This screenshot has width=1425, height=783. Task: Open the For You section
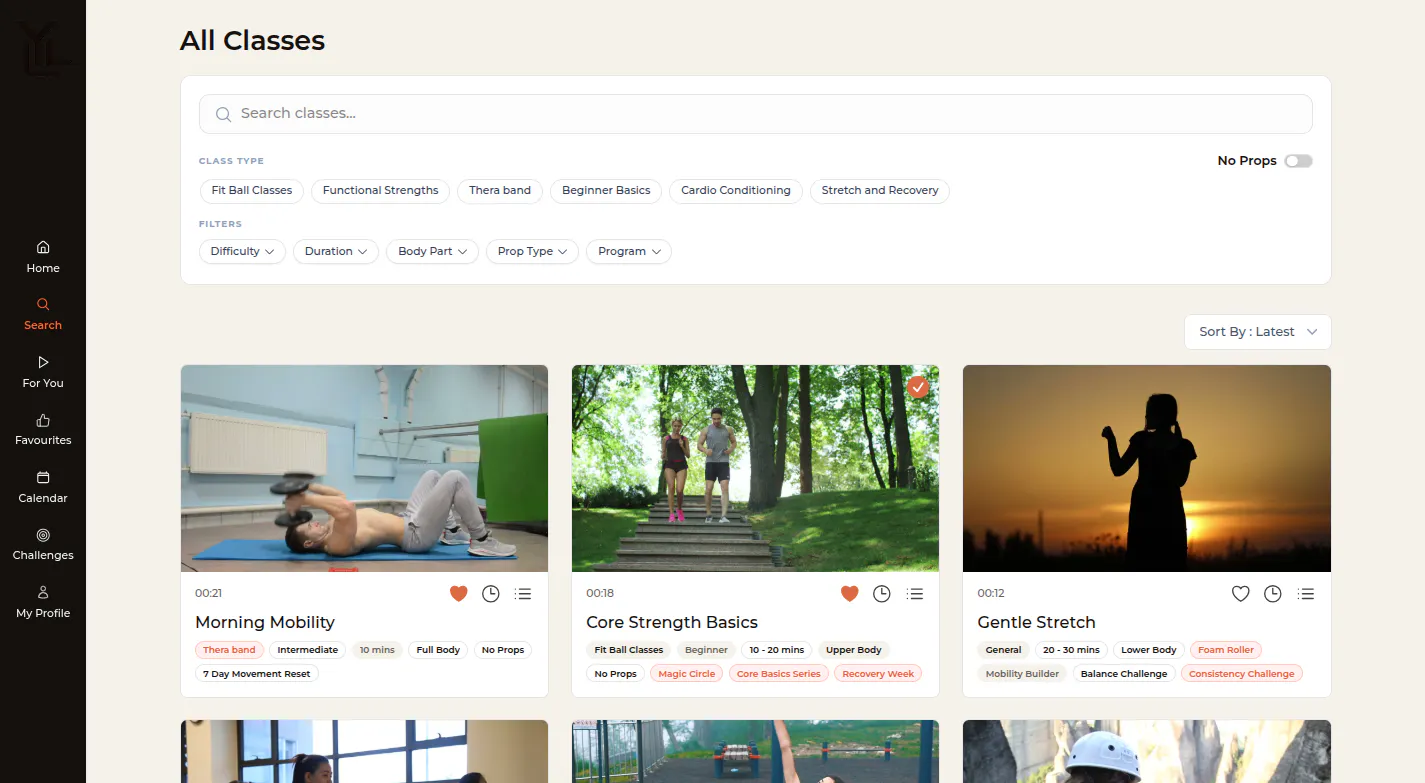43,372
